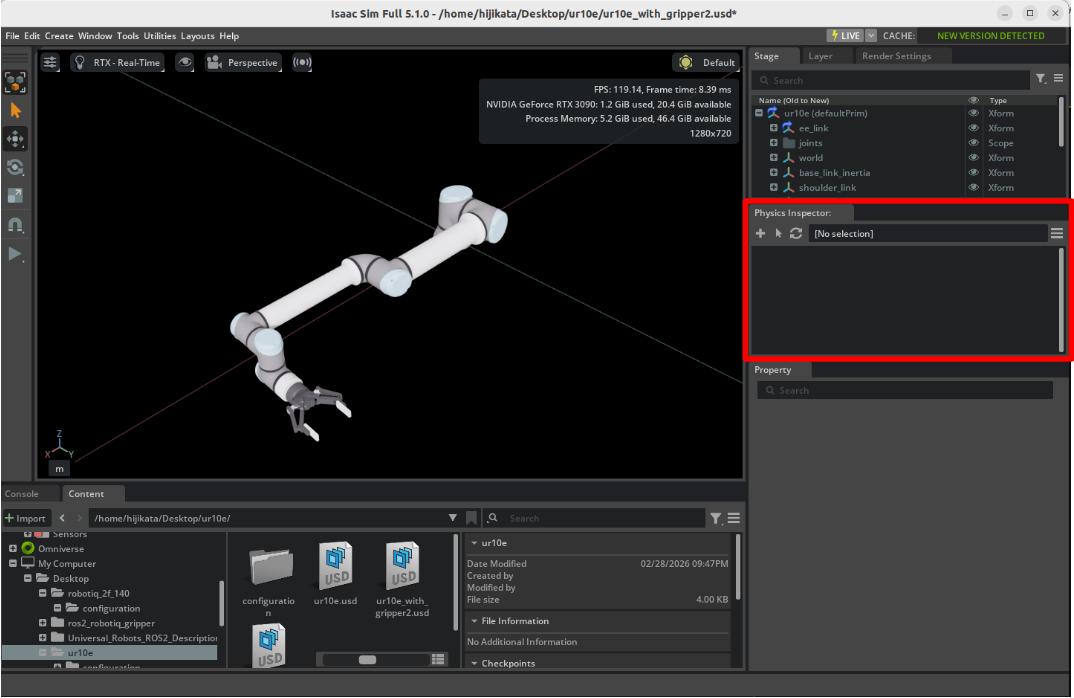Select the arrow selection tool

(15, 111)
